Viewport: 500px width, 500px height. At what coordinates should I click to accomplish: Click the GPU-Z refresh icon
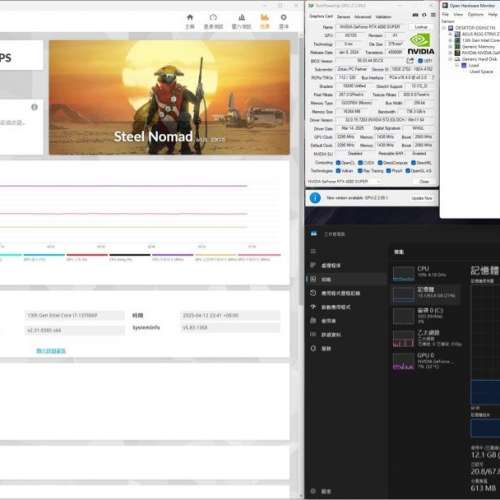424,15
